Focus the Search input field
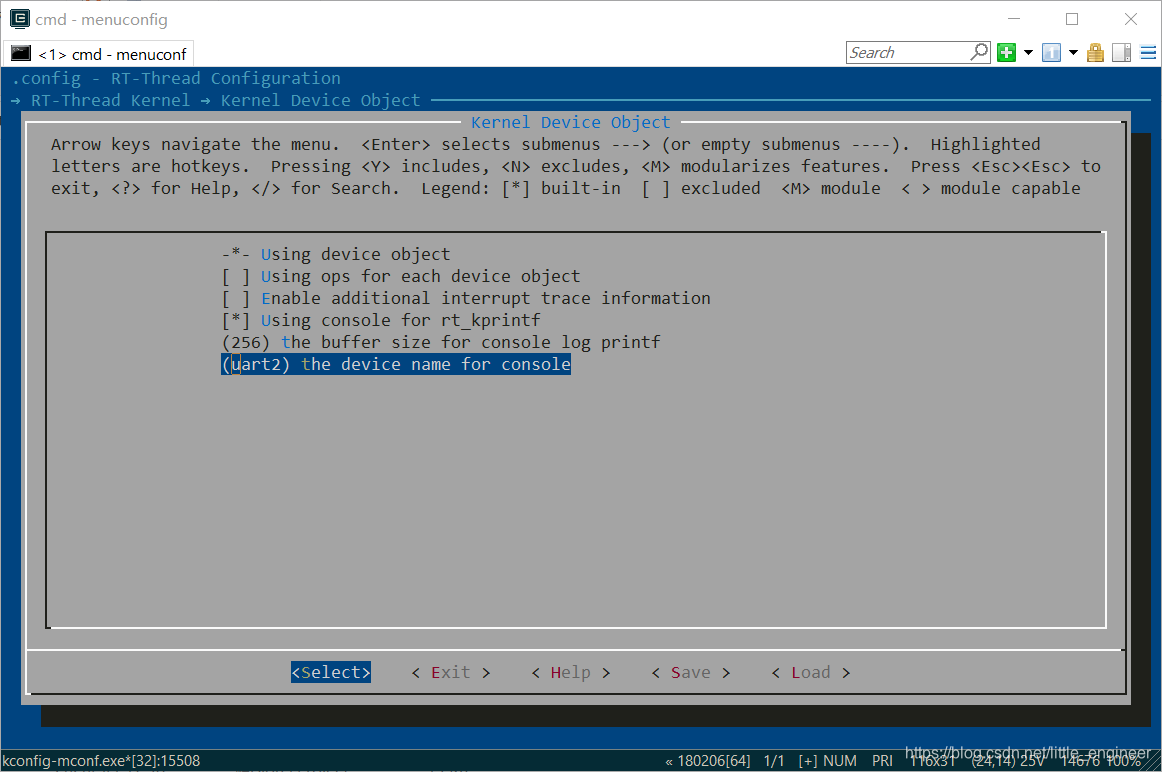Viewport: 1162px width, 772px height. pos(908,53)
